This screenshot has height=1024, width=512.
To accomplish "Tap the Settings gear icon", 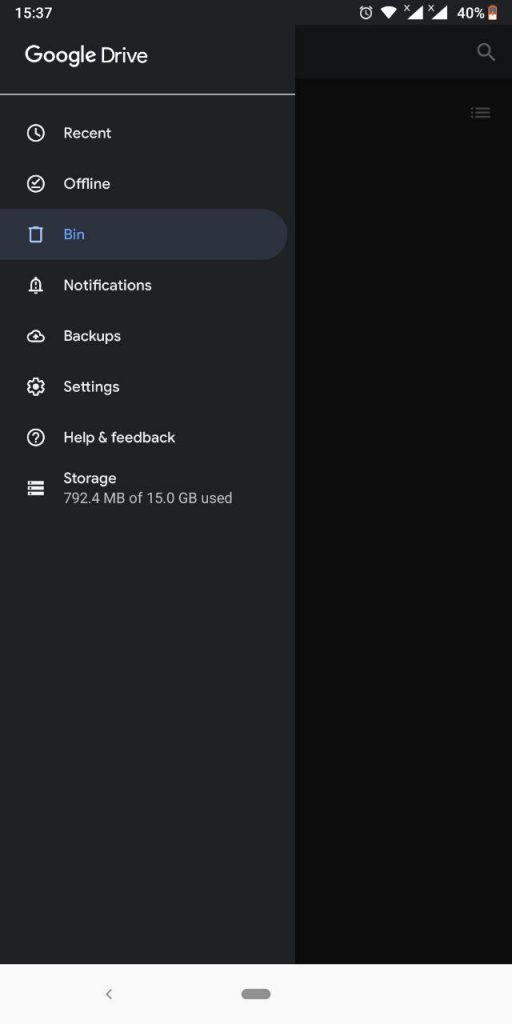I will pos(35,387).
